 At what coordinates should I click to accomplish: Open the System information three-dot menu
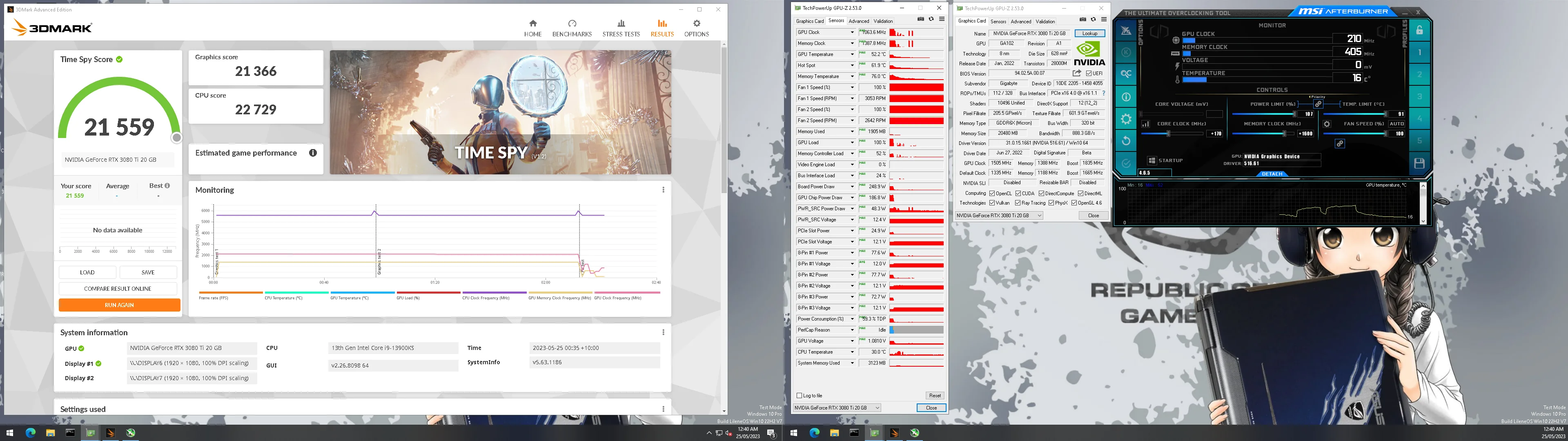[x=663, y=332]
